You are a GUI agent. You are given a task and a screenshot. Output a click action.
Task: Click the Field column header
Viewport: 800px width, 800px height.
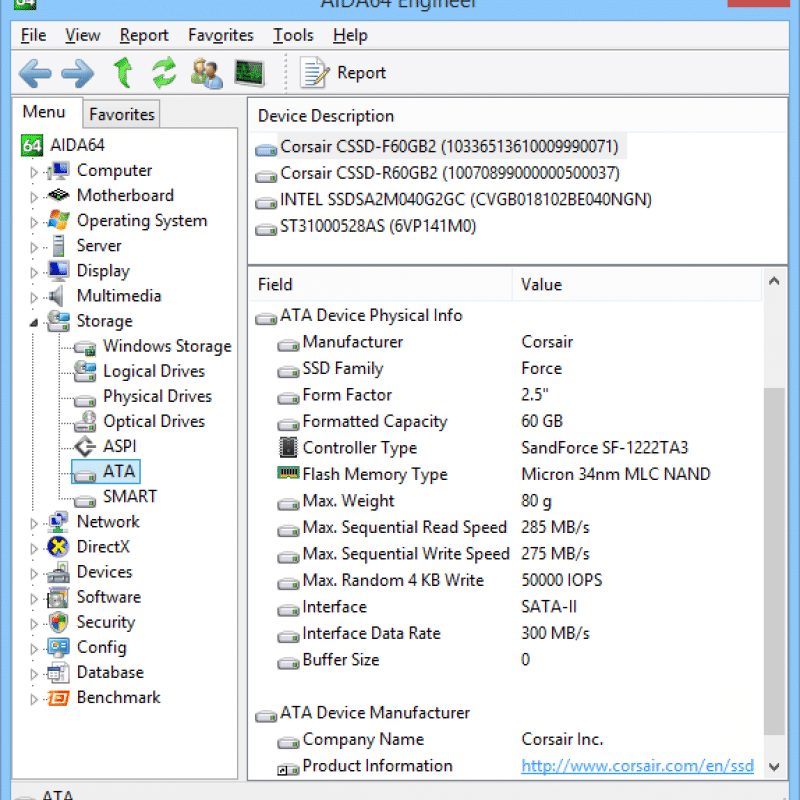381,285
